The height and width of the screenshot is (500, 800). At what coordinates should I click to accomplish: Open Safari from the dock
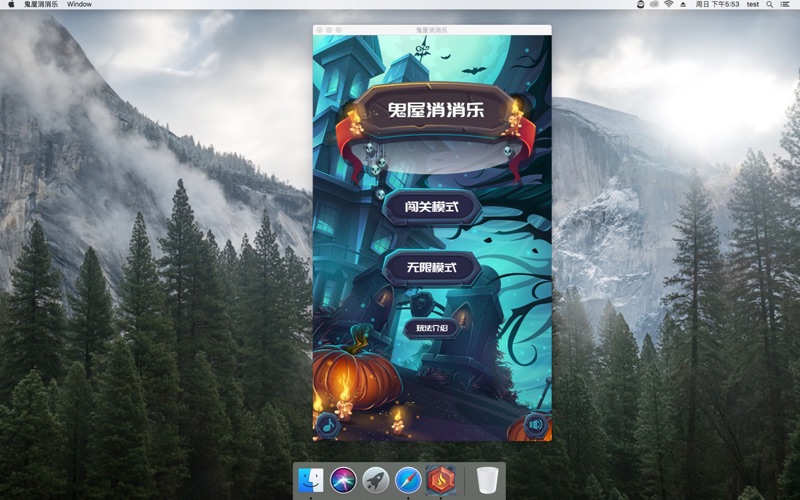click(408, 480)
